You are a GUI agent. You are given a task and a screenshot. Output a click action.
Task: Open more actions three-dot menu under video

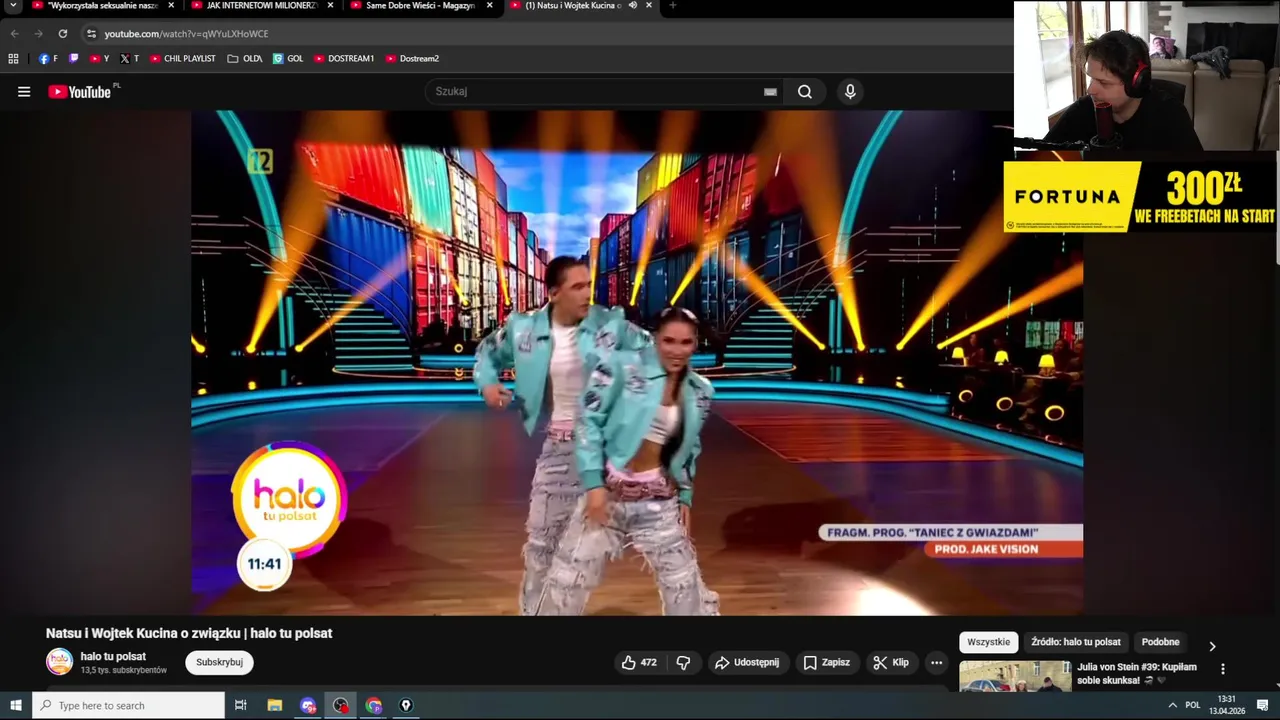pos(936,662)
